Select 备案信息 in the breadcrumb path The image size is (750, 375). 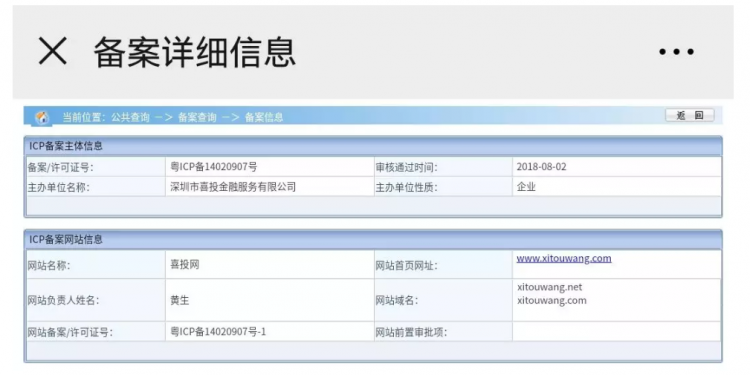click(264, 117)
